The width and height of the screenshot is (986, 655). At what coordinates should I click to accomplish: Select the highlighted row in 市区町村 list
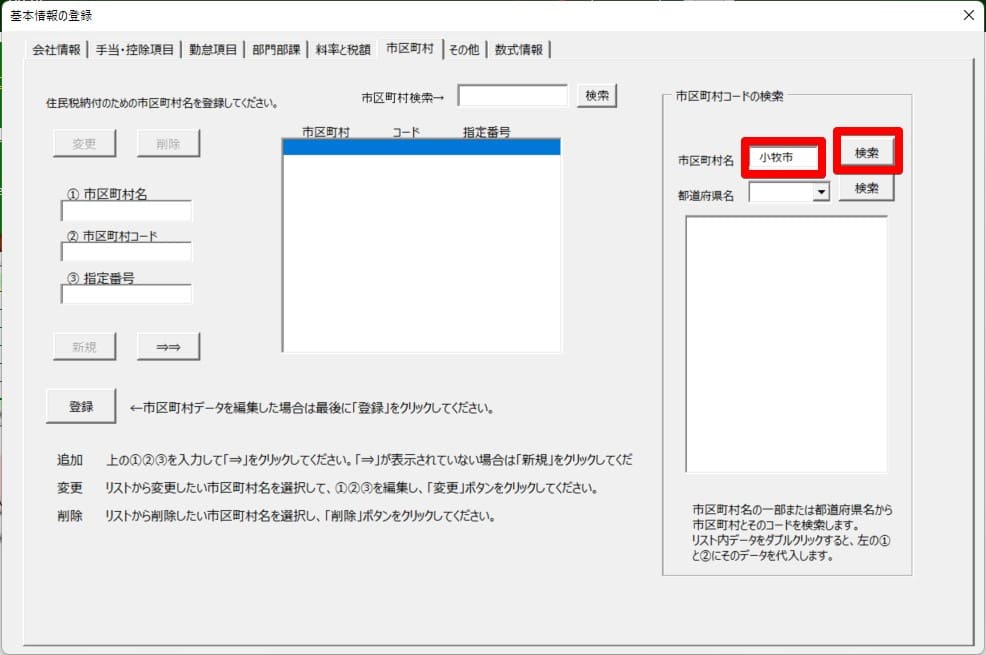(421, 147)
